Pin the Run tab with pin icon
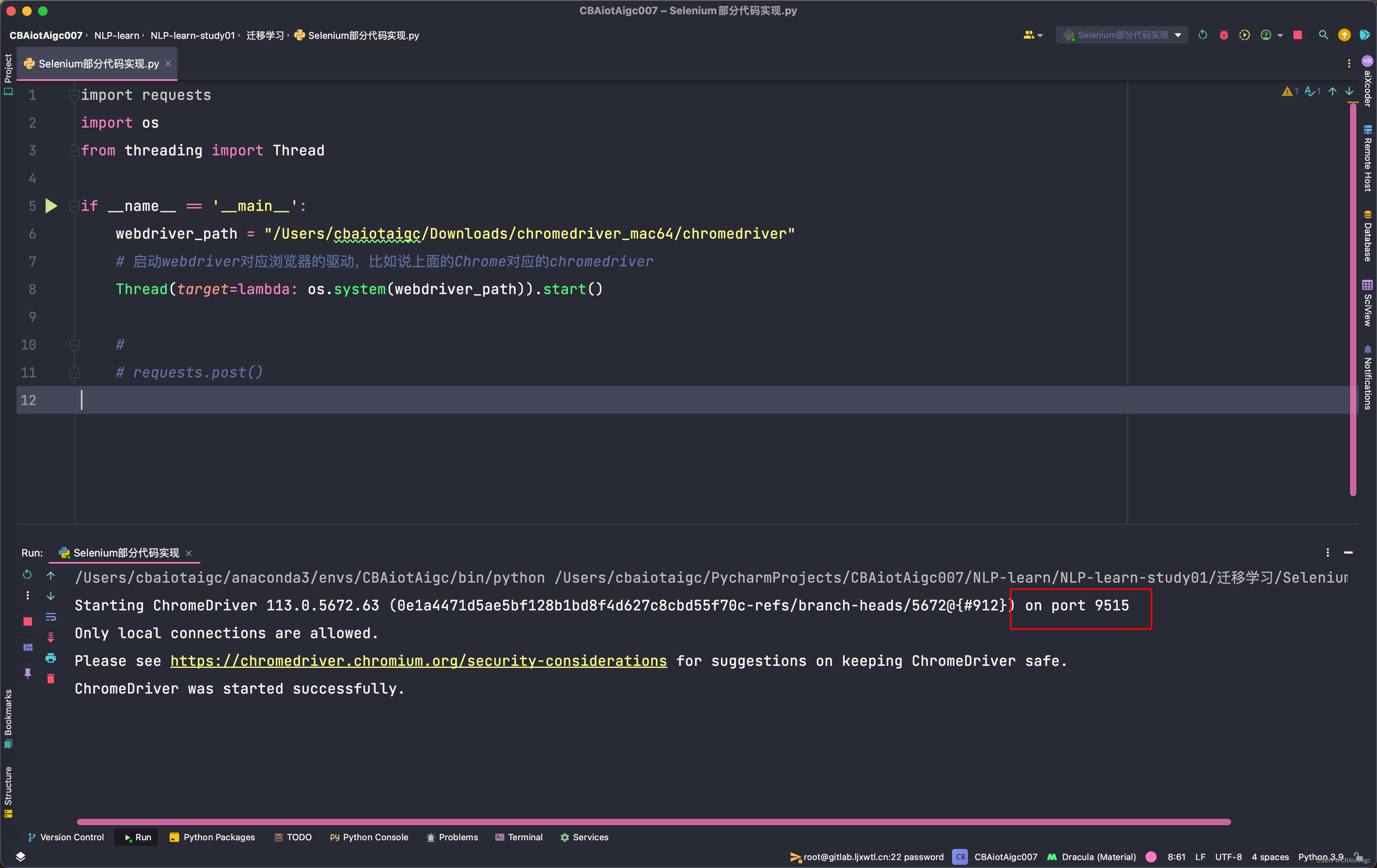Viewport: 1377px width, 868px height. point(27,673)
